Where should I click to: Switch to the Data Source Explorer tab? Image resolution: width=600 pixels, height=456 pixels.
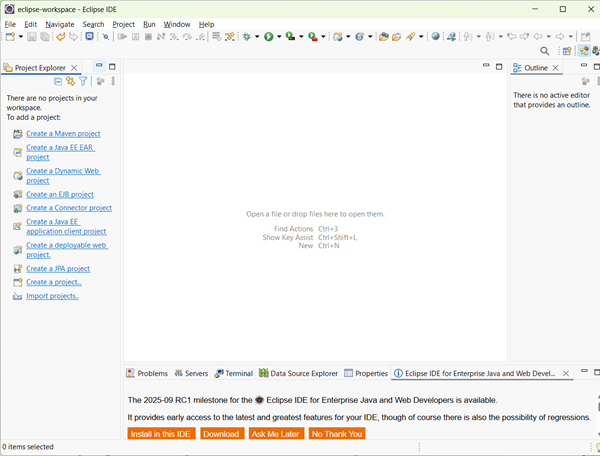click(x=298, y=373)
